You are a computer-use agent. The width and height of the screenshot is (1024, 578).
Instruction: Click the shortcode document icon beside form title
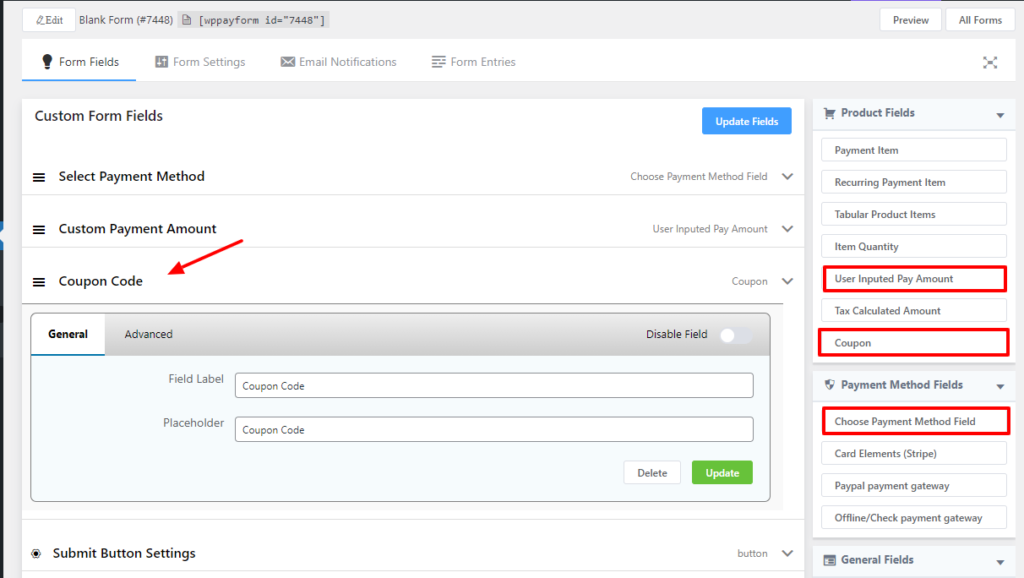click(186, 20)
